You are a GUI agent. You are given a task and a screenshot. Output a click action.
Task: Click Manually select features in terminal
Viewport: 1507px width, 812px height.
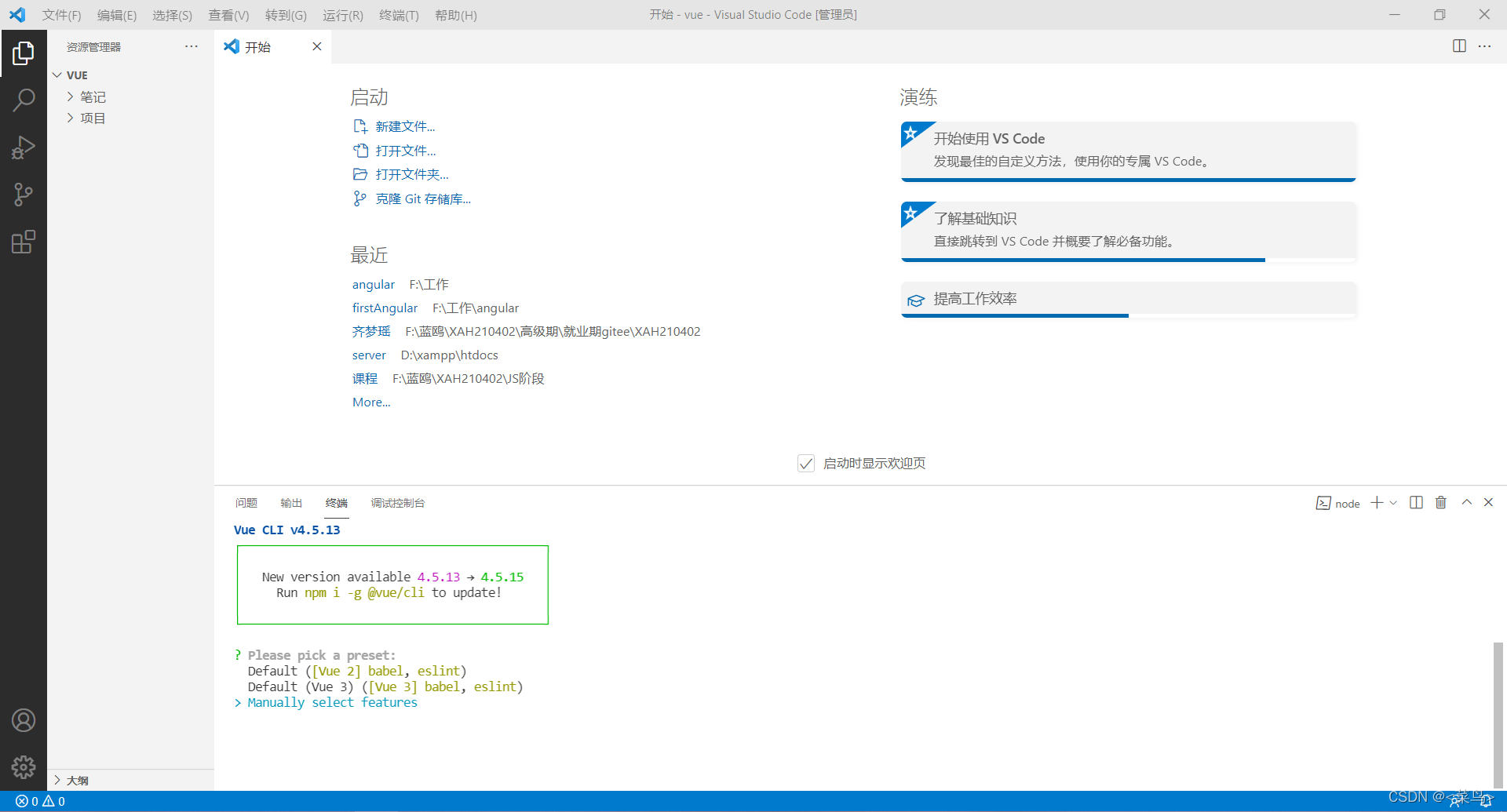[x=333, y=703]
